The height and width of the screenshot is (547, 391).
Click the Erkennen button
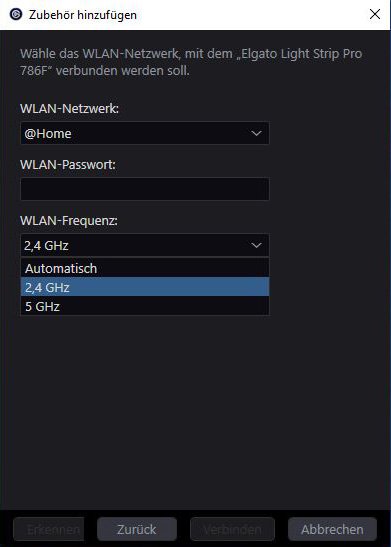49,529
